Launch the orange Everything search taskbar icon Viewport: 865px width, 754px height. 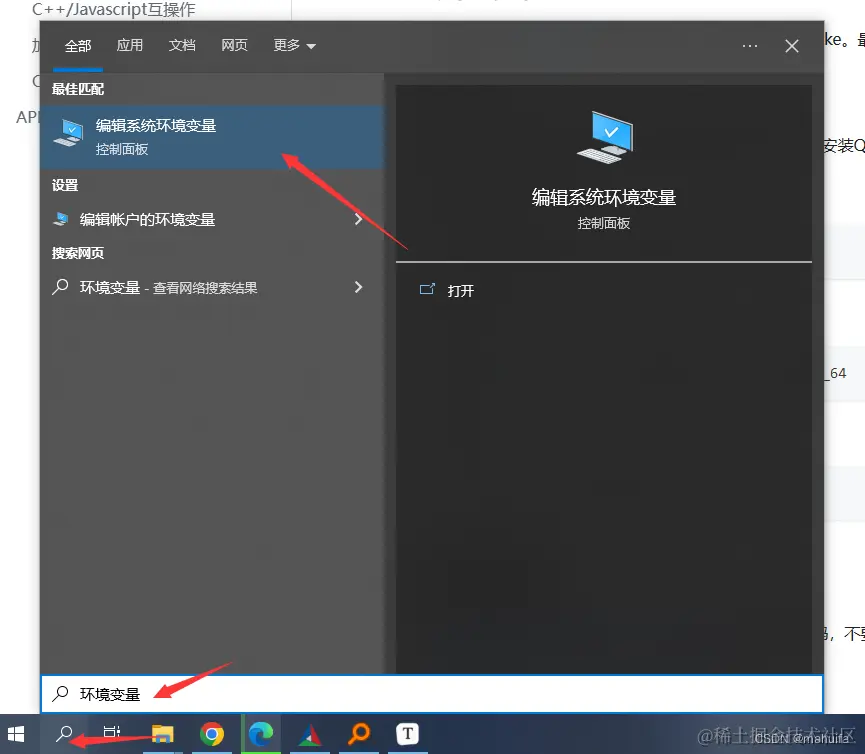pos(358,733)
